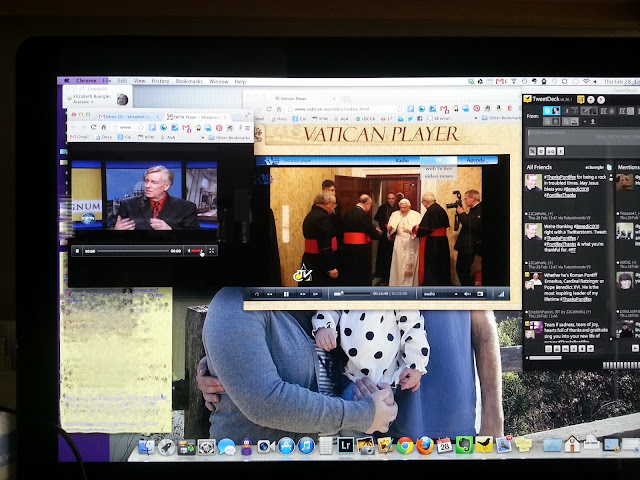The image size is (640, 480).
Task: Pause the EWTN video player
Action: coord(77,251)
